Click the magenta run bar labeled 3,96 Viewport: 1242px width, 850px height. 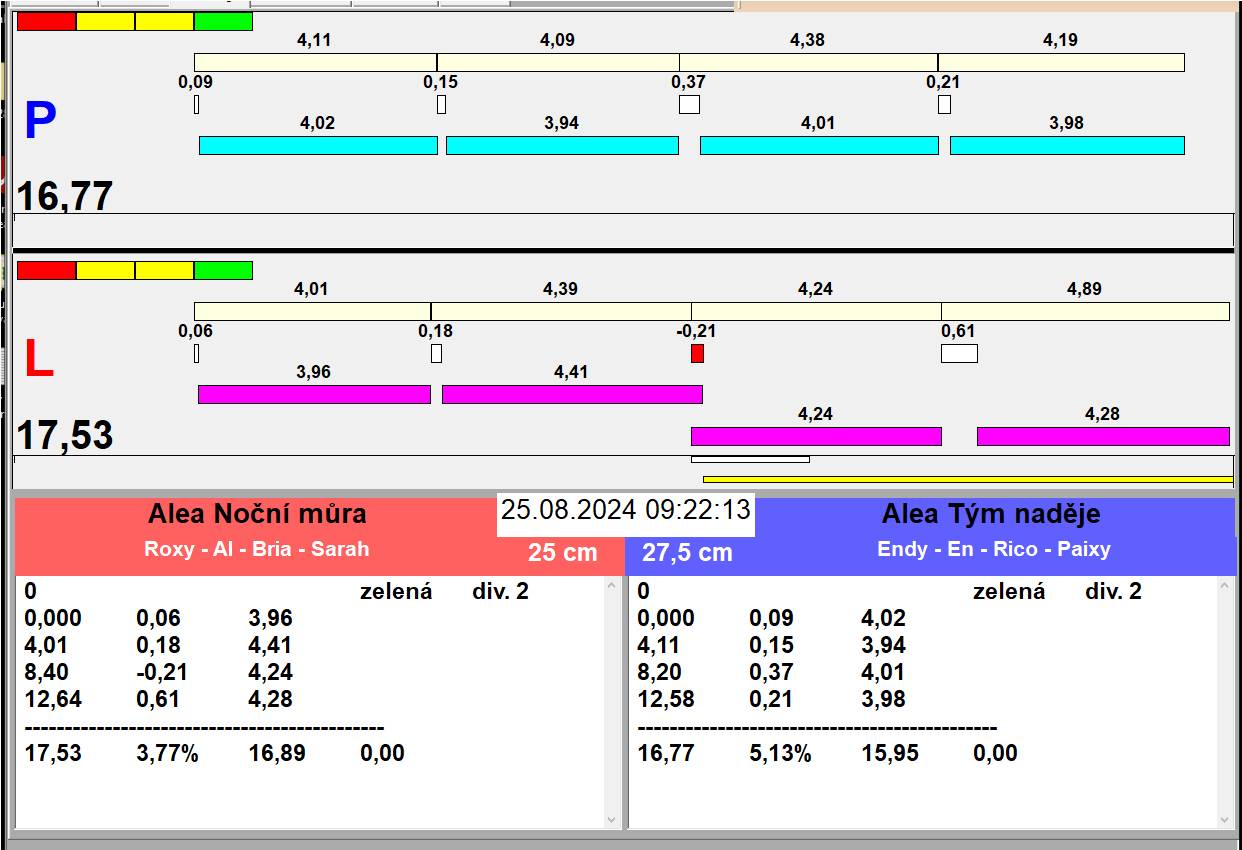(x=314, y=394)
